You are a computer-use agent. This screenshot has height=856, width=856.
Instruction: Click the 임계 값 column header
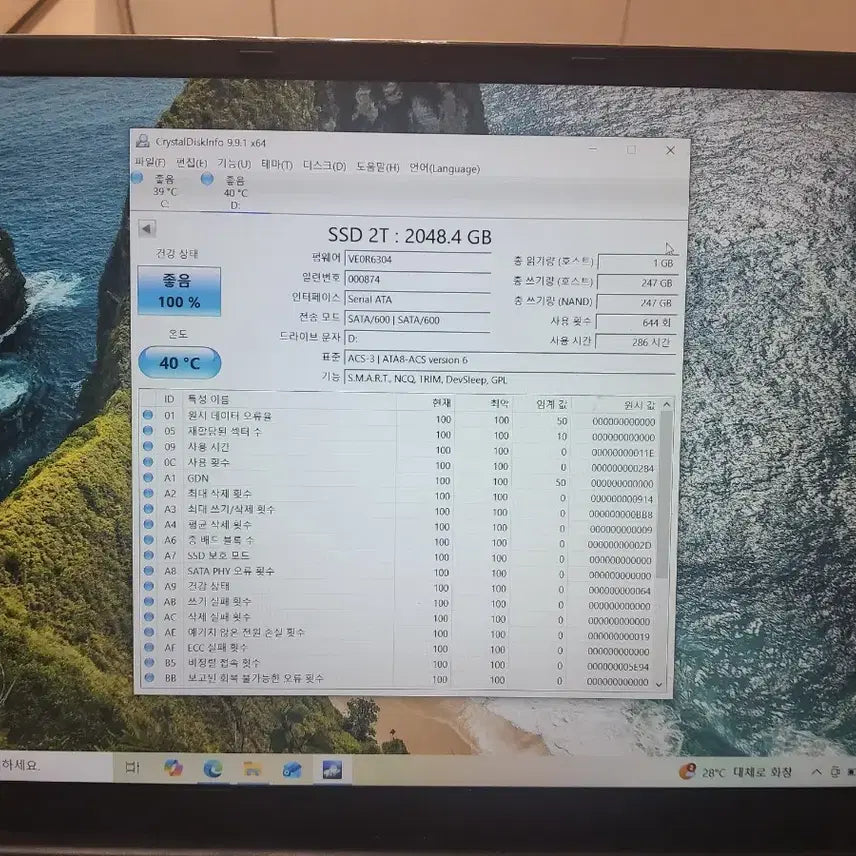pyautogui.click(x=551, y=405)
